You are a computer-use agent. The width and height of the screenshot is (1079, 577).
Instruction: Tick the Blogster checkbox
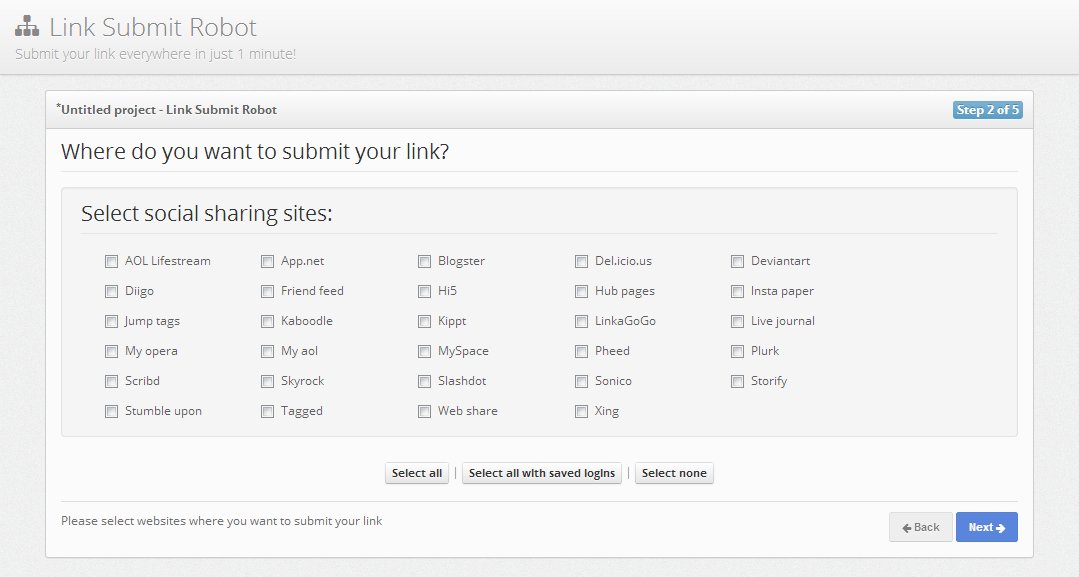tap(425, 262)
